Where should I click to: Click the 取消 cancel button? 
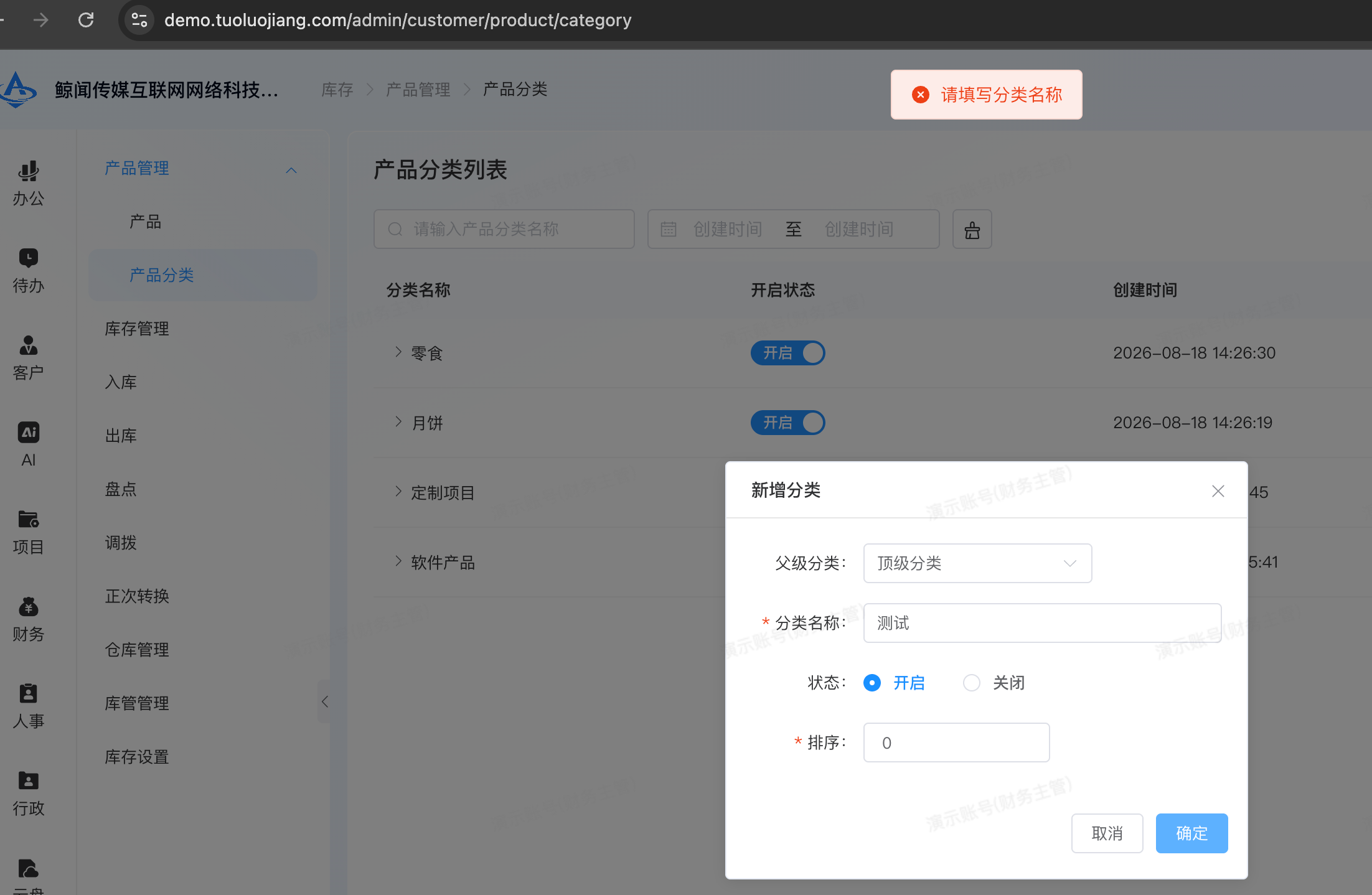coord(1107,833)
